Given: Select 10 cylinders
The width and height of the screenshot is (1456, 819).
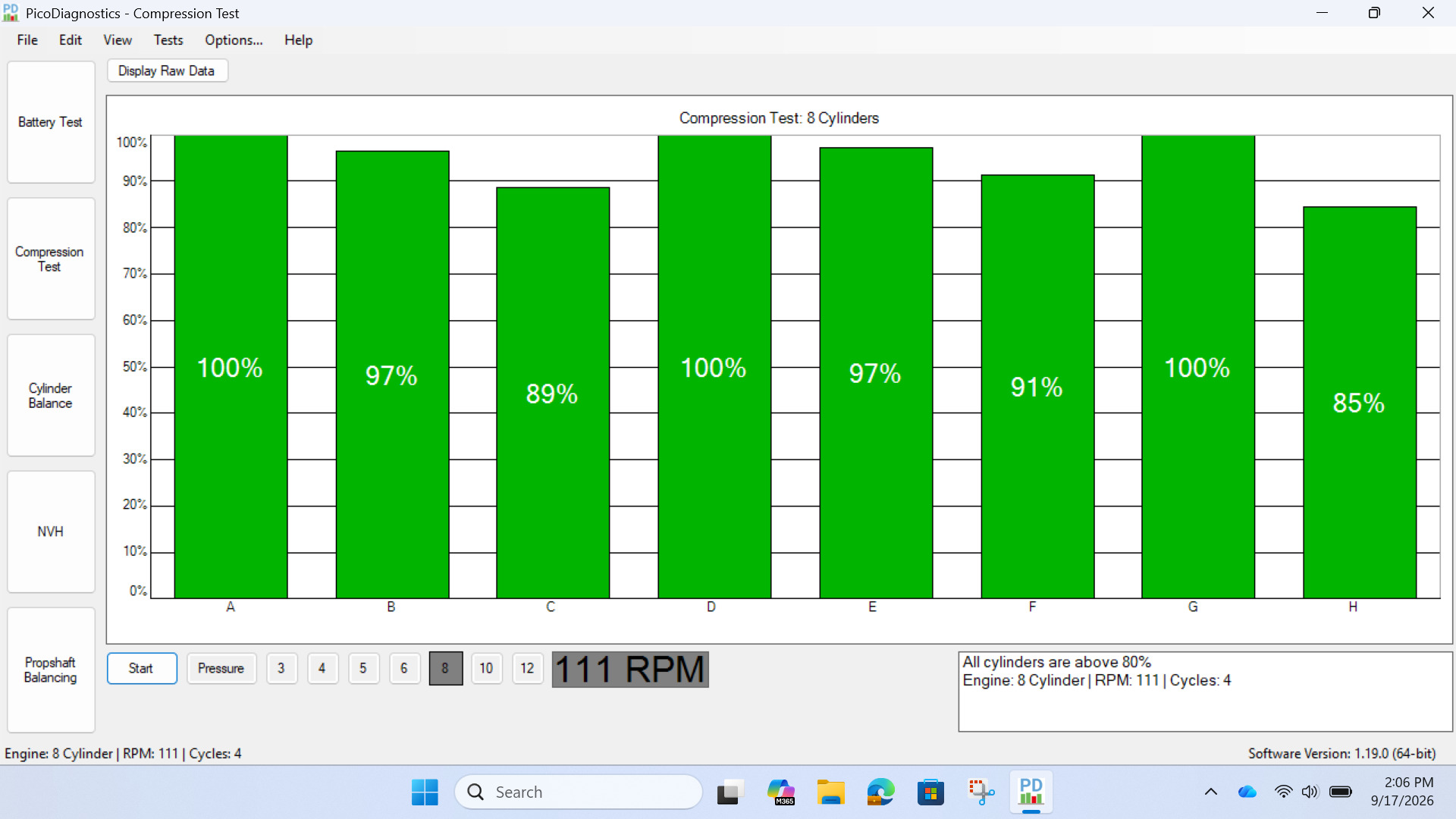Looking at the screenshot, I should [x=486, y=668].
